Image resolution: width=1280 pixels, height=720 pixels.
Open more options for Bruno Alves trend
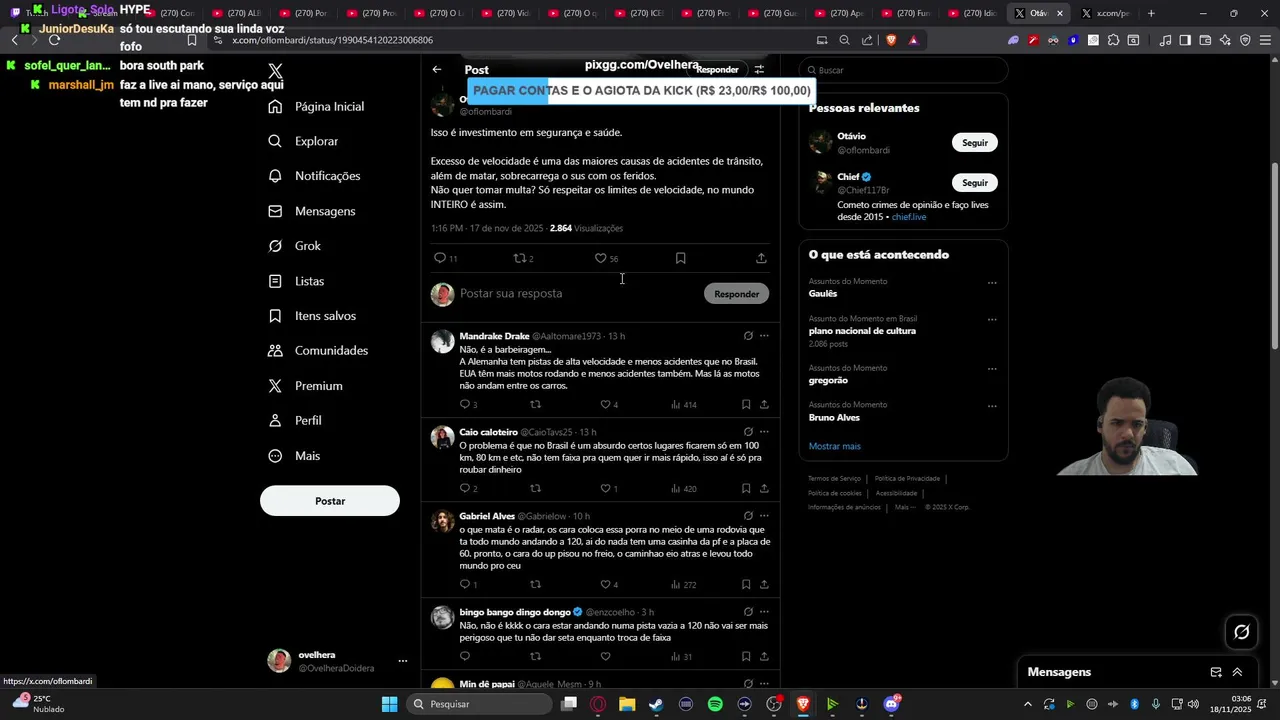click(992, 406)
